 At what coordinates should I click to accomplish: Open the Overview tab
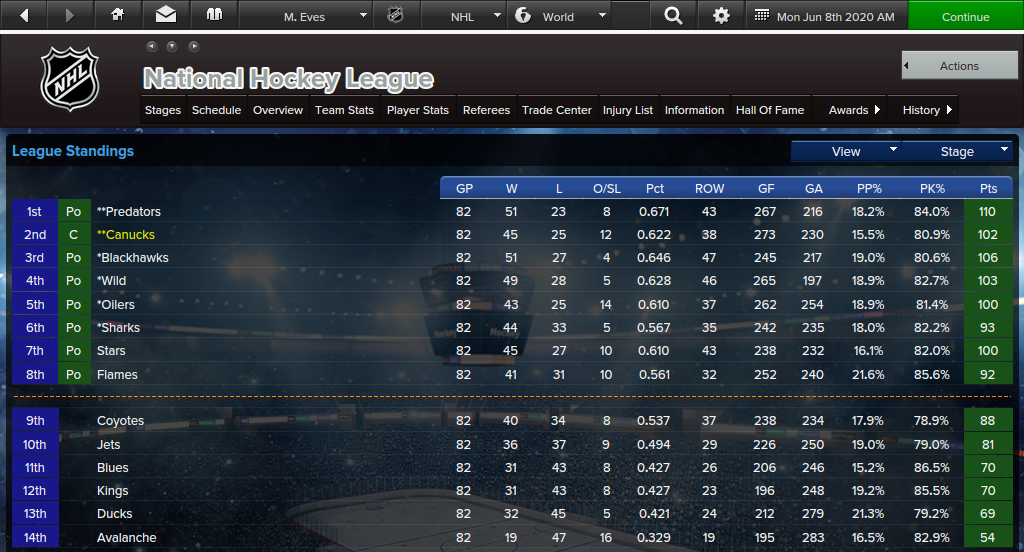278,110
